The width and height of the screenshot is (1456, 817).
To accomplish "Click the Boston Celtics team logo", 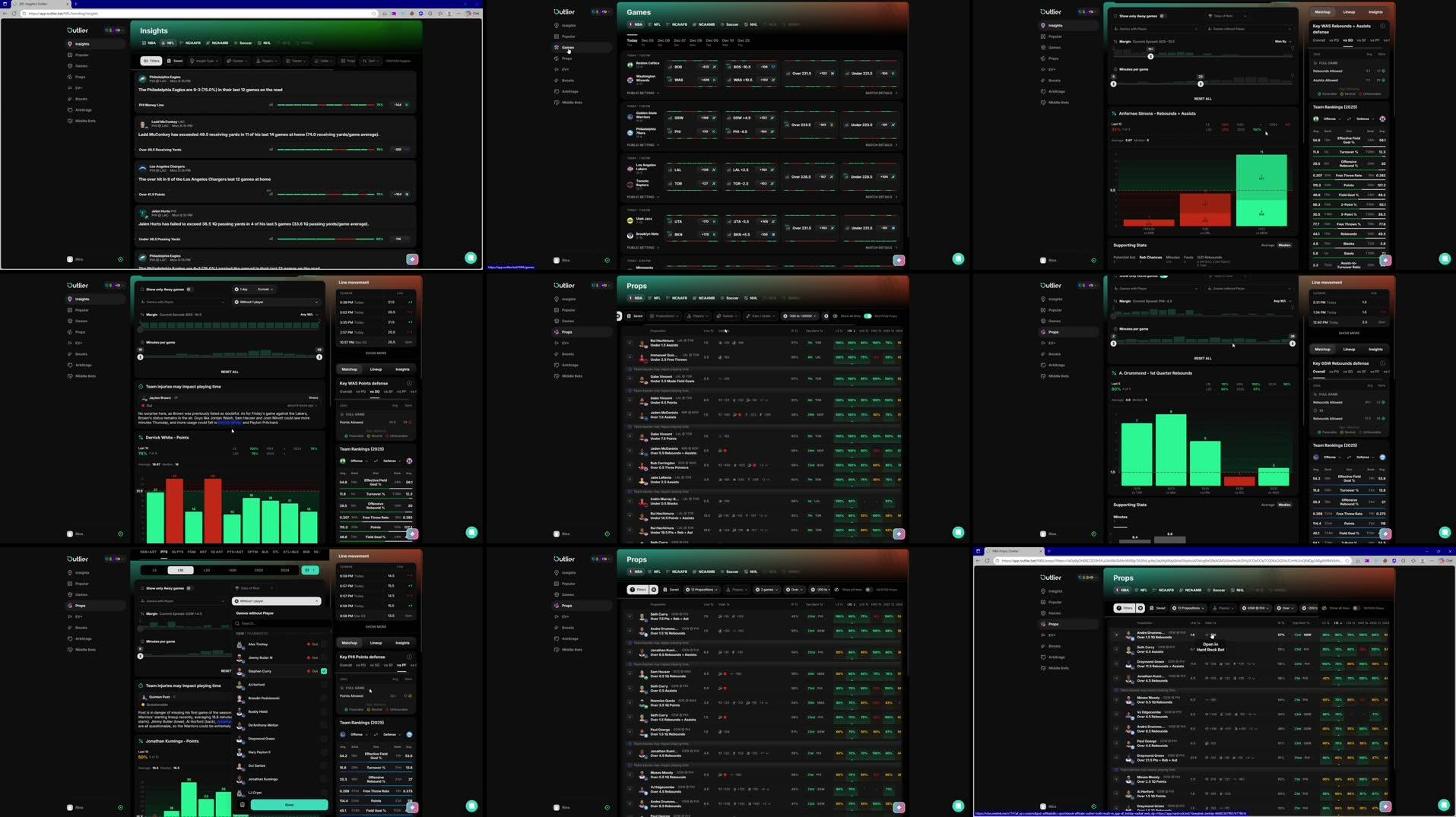I will click(630, 65).
